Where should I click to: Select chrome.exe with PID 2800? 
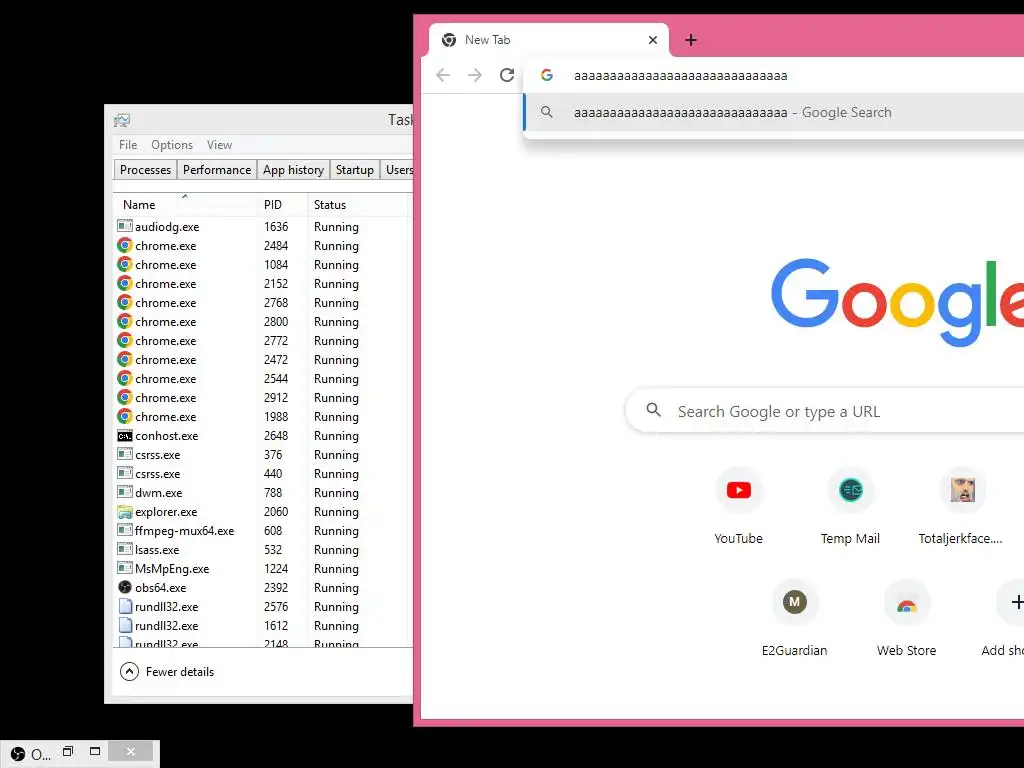pyautogui.click(x=263, y=321)
